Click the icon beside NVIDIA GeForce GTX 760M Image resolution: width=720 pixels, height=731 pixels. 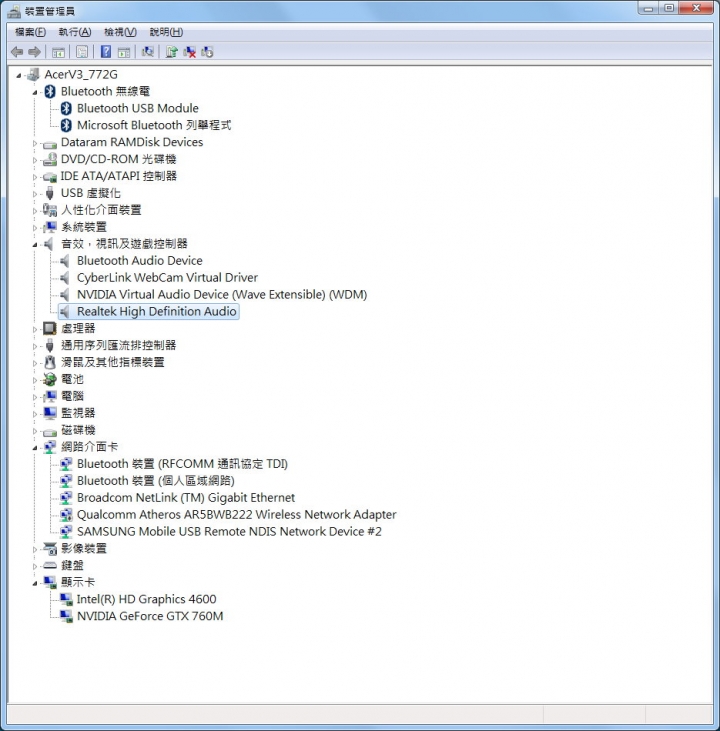point(66,616)
